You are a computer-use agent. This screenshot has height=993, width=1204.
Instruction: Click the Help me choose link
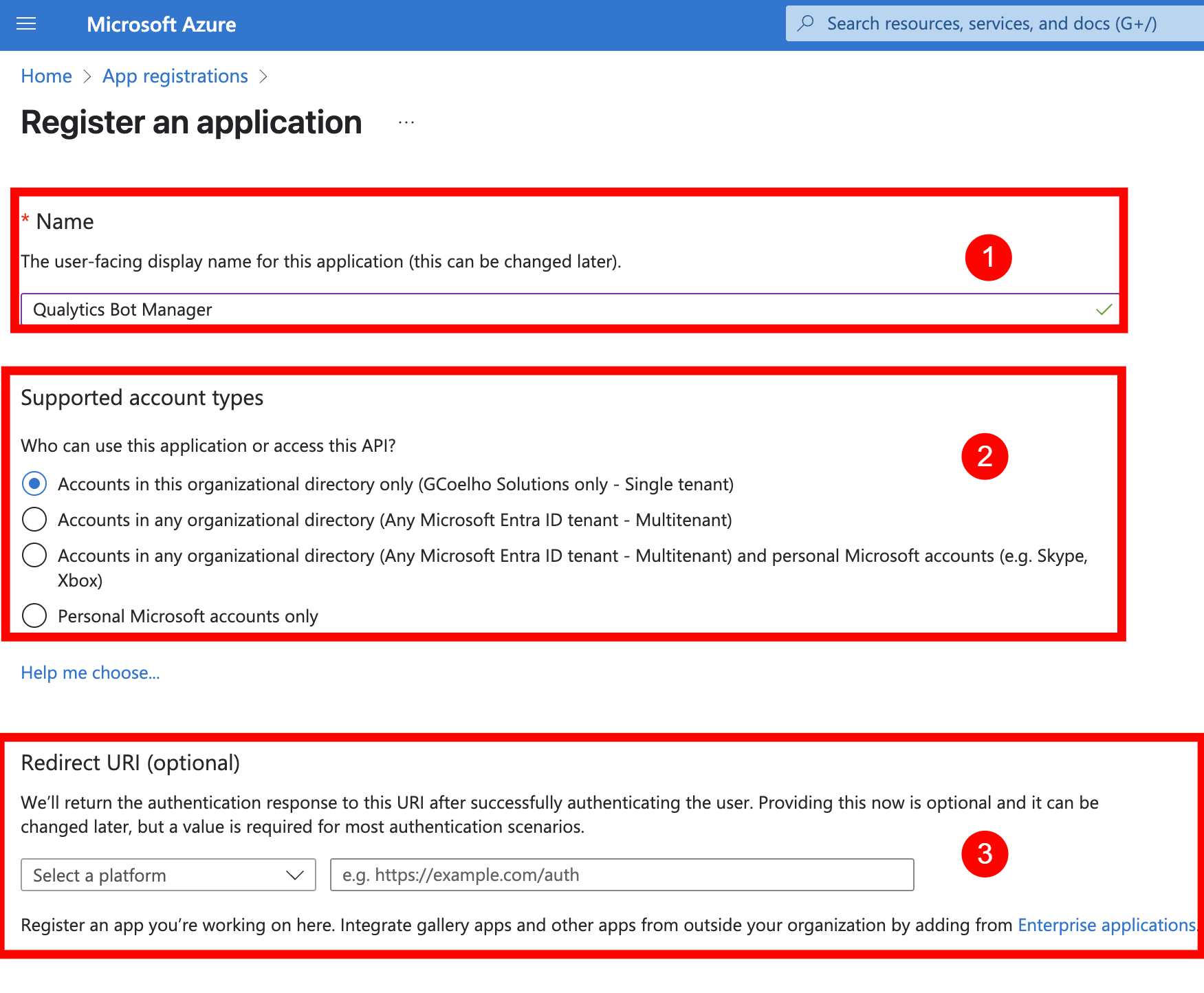[x=90, y=673]
